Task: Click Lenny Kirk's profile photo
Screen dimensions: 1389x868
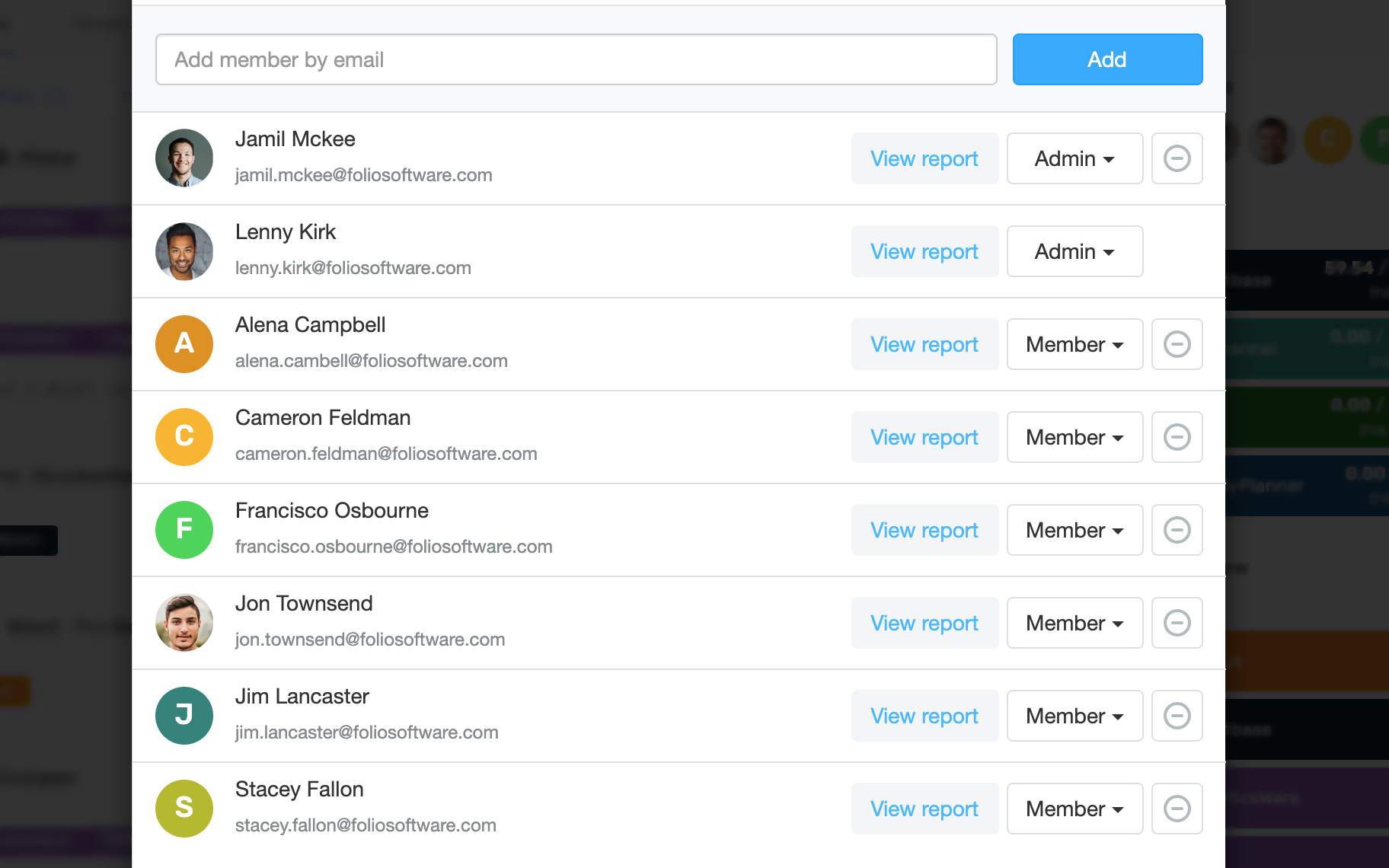Action: tap(184, 251)
